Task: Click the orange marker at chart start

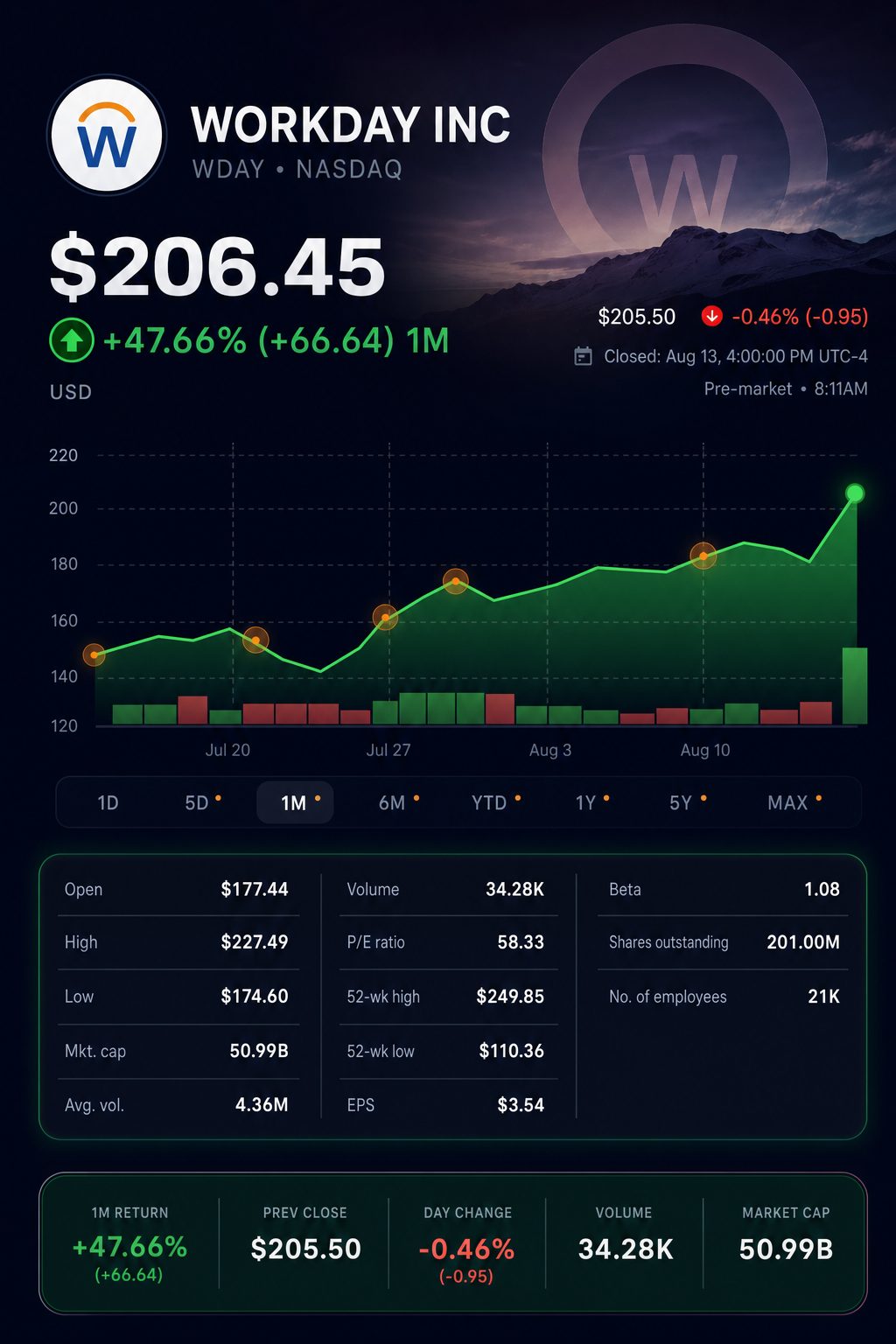Action: (x=94, y=654)
